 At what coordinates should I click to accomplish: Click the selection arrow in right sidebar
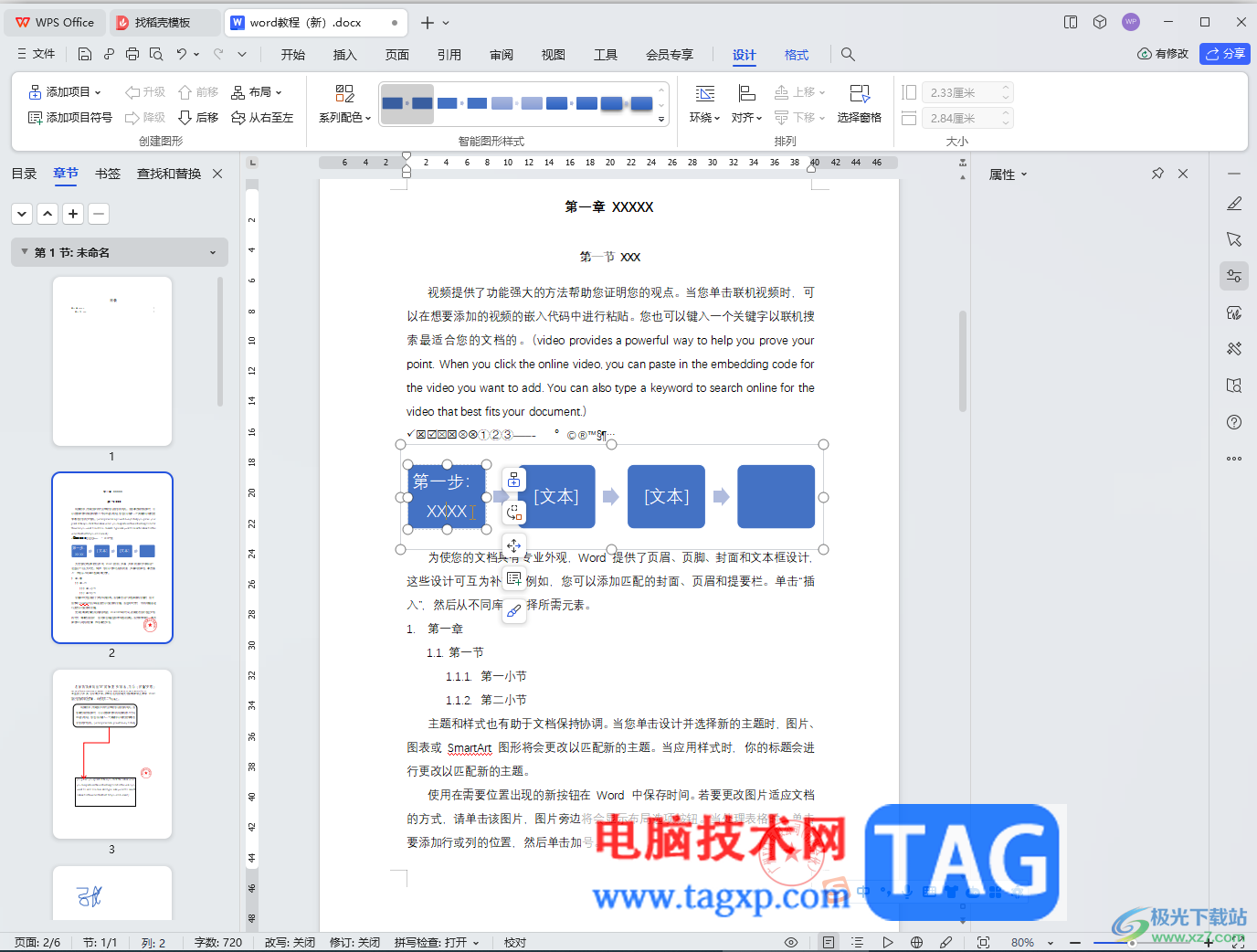[x=1234, y=239]
